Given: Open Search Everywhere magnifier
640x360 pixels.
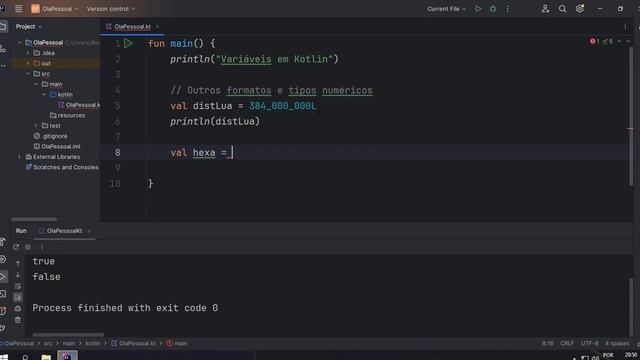Looking at the screenshot, I should coord(562,9).
